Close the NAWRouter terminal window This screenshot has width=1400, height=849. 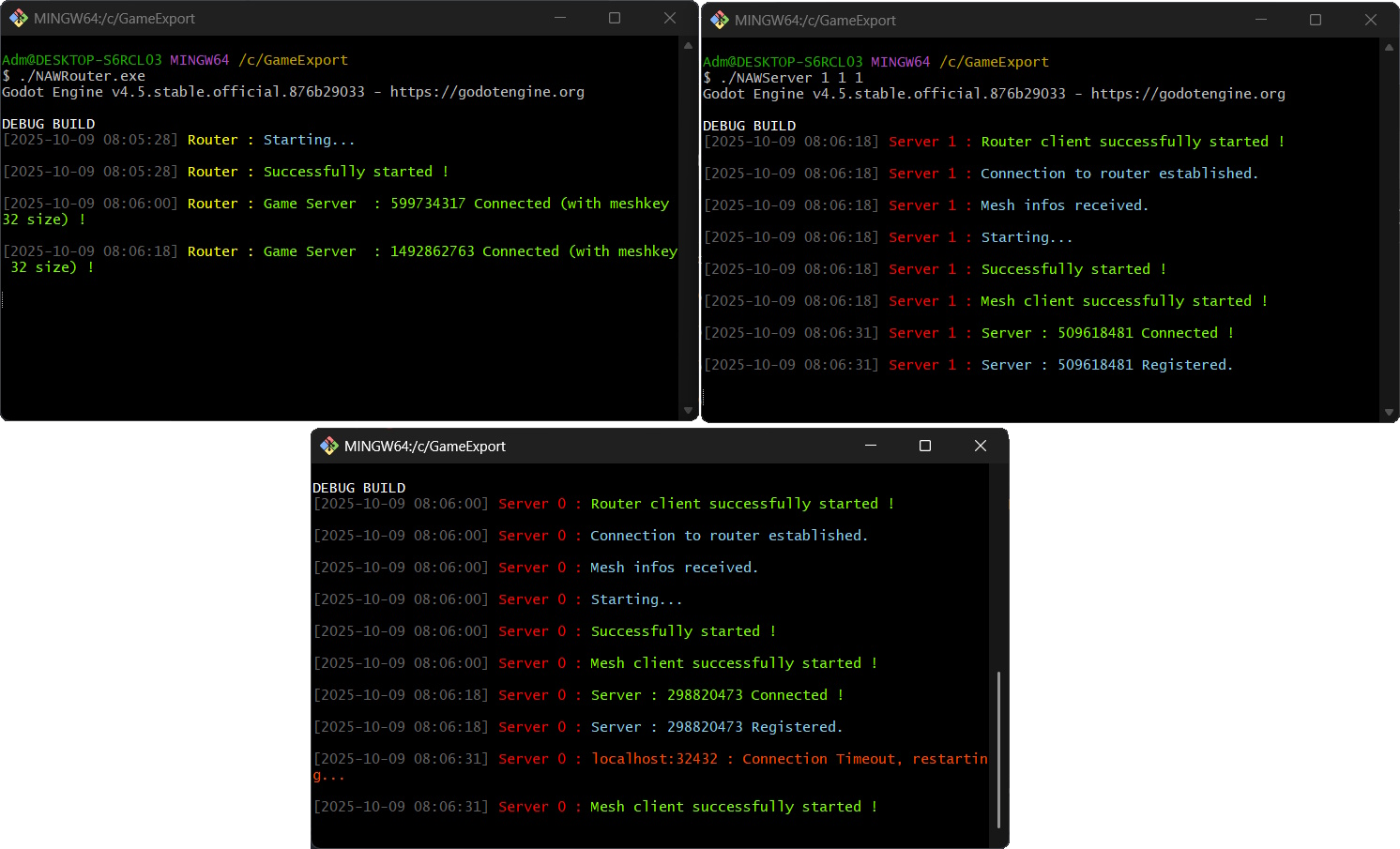(670, 19)
